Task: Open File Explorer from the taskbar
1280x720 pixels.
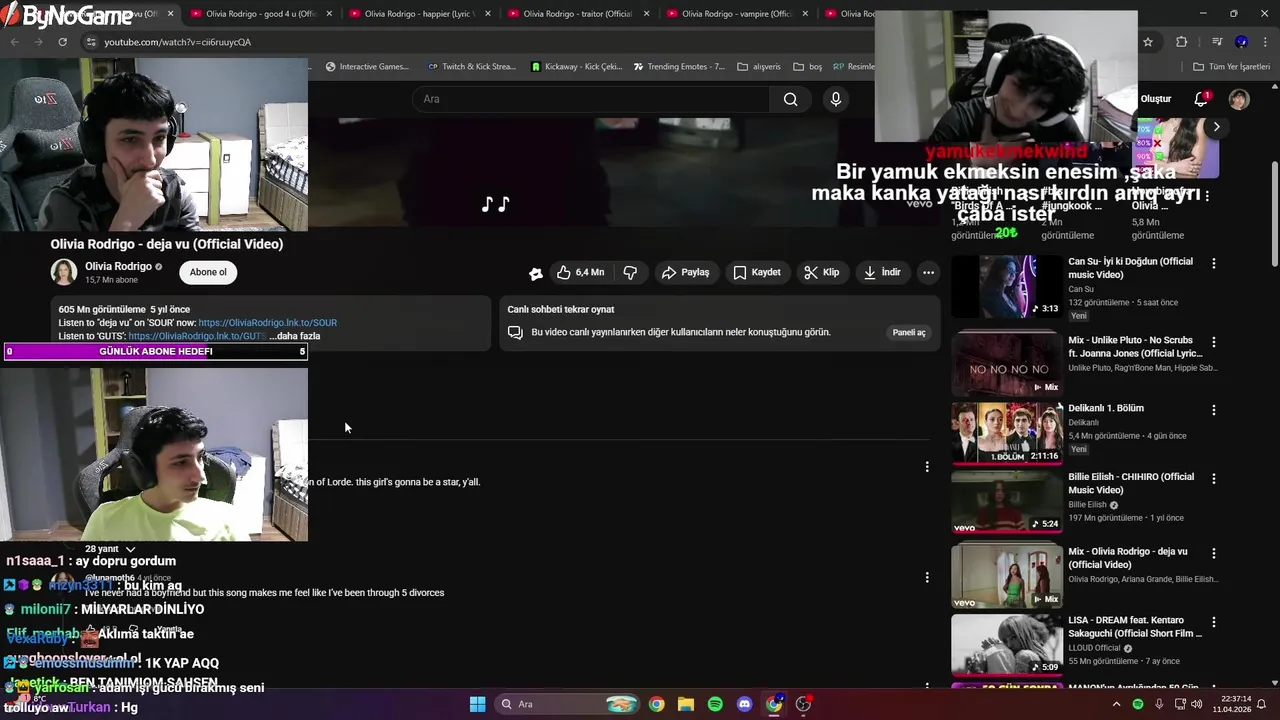Action: (x=686, y=704)
